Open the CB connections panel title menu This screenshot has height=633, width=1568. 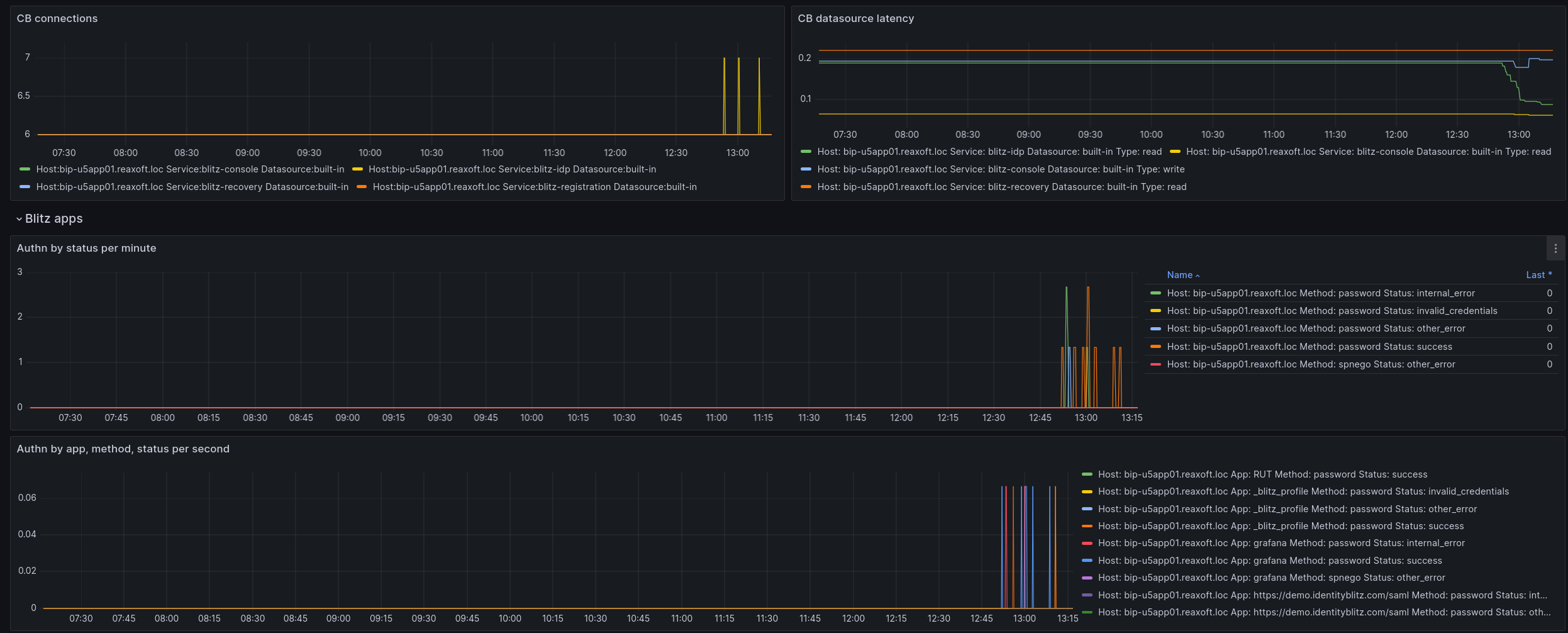(x=57, y=18)
